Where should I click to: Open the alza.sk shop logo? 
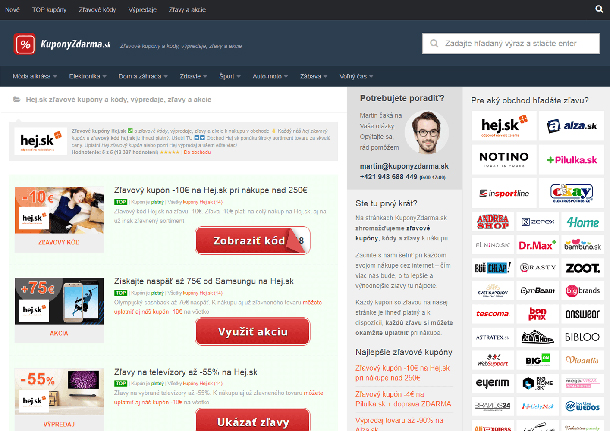(571, 126)
